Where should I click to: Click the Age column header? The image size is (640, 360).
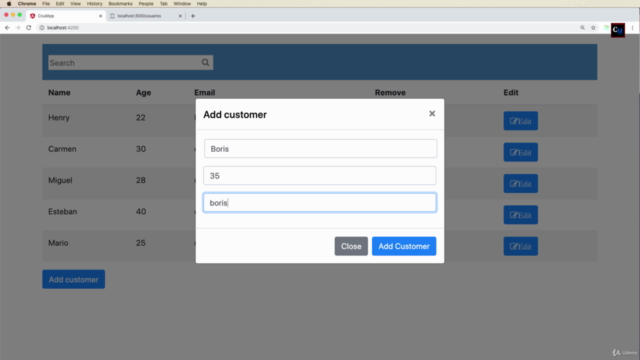pyautogui.click(x=143, y=93)
